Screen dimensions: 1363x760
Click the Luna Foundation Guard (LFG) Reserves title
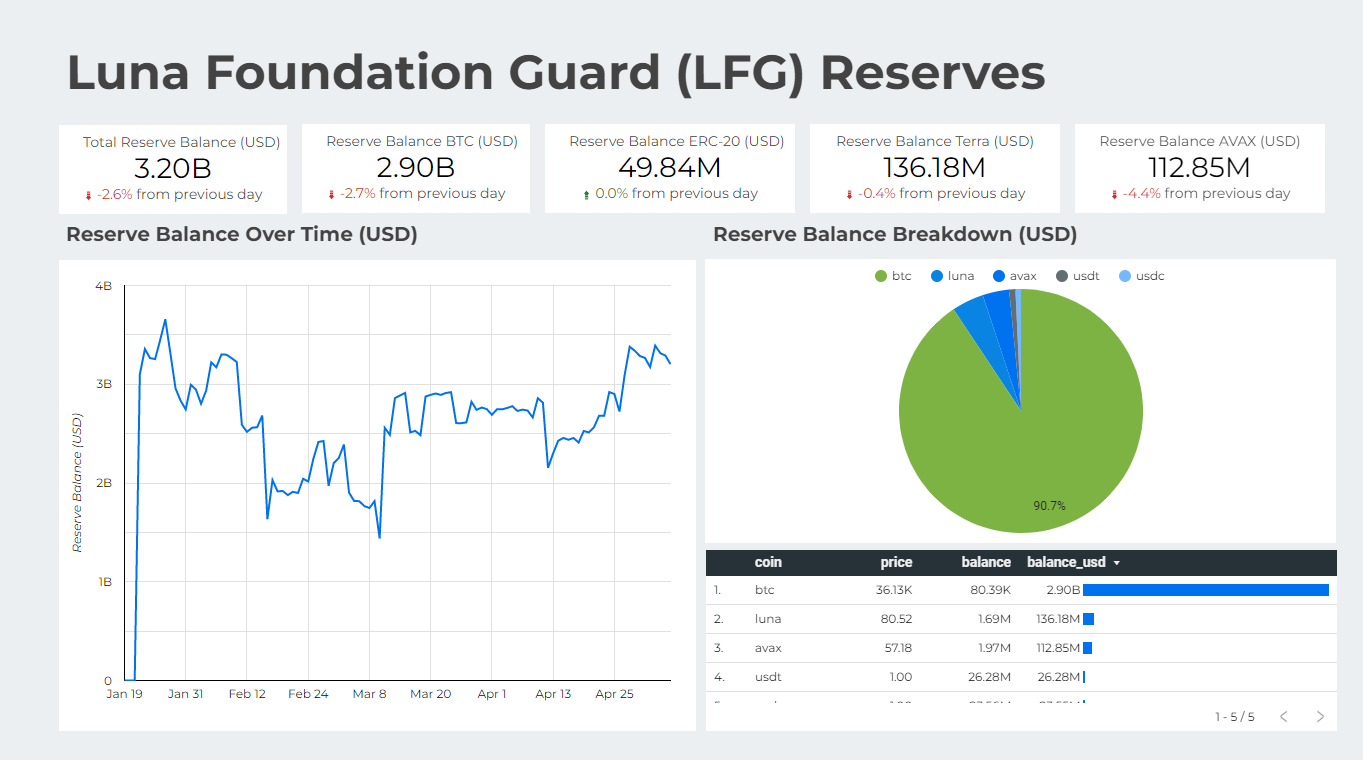pos(556,73)
